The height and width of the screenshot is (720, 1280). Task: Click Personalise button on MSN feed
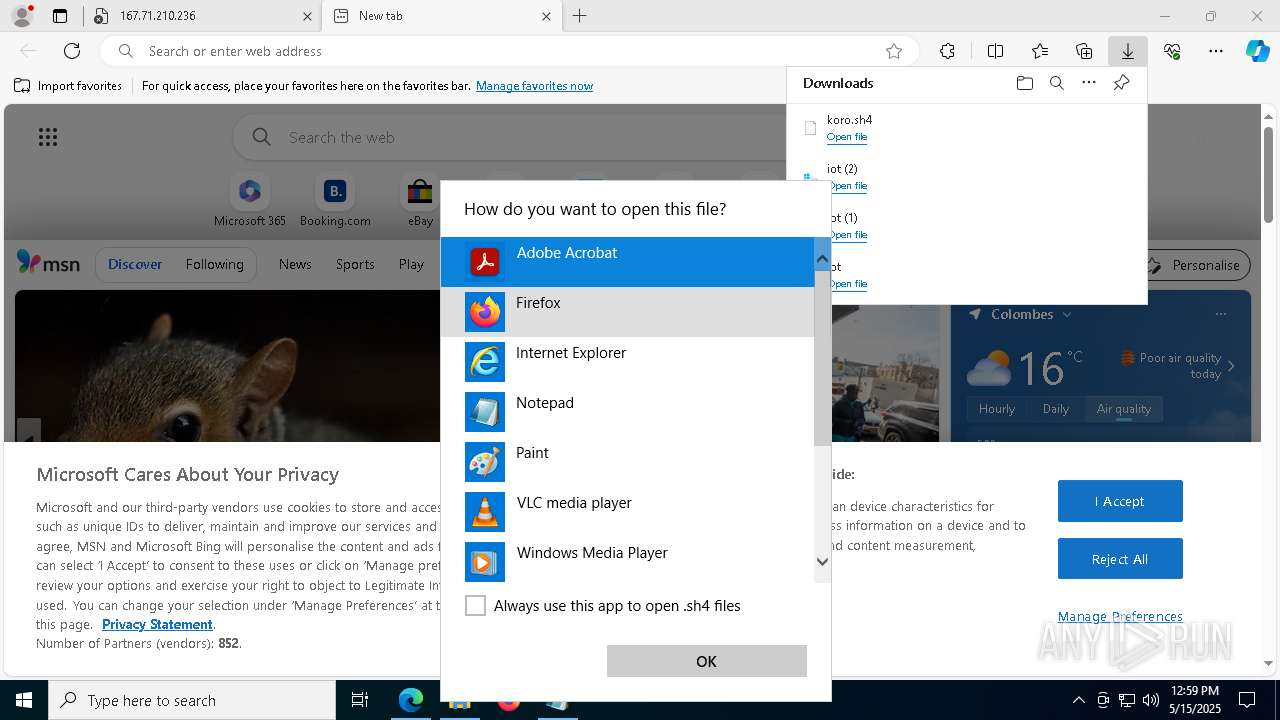click(1195, 265)
